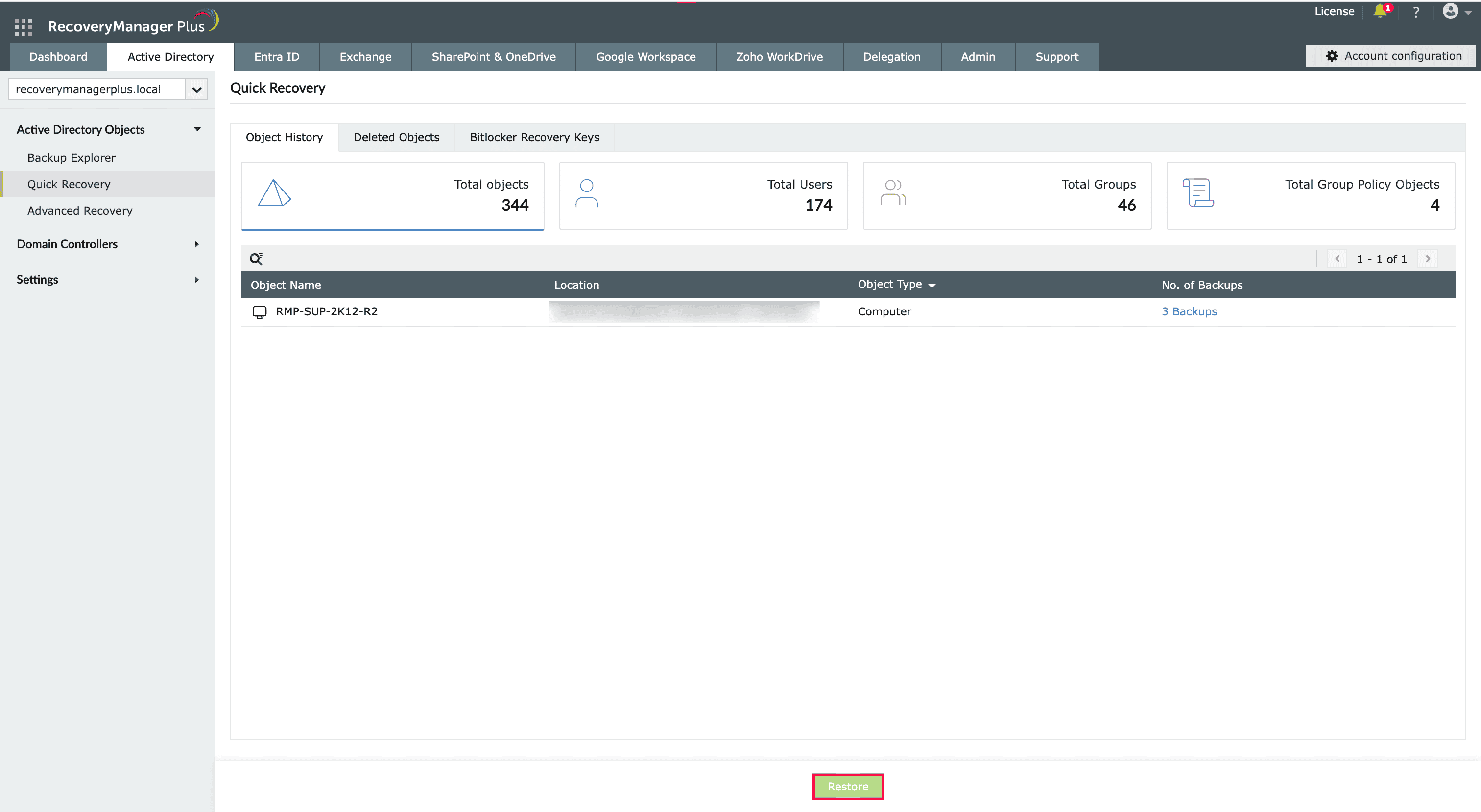
Task: Click the Restore button
Action: [x=847, y=786]
